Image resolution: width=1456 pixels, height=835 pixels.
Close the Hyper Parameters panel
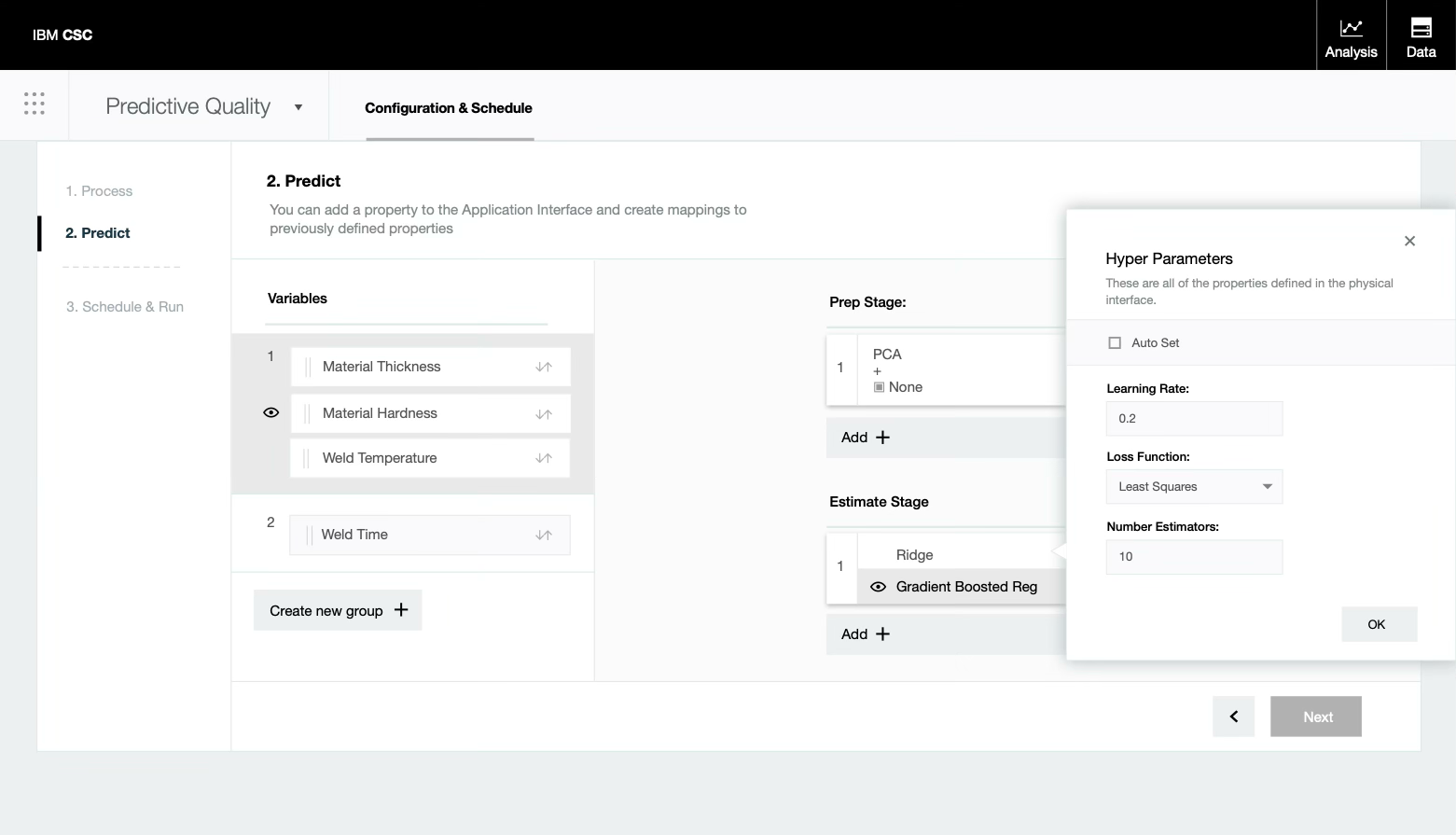[1409, 241]
